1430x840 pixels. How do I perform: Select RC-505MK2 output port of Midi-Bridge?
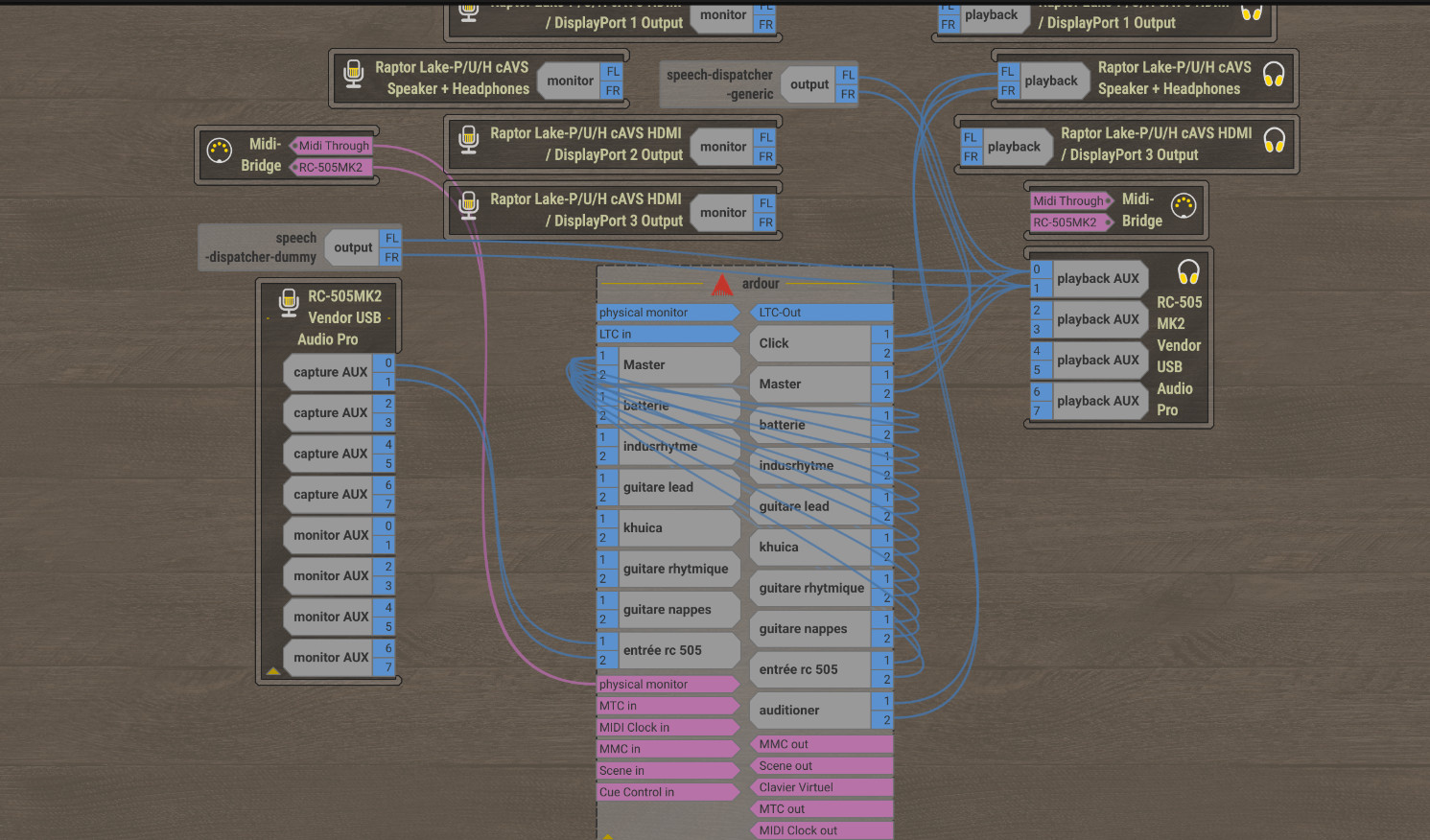click(x=332, y=168)
